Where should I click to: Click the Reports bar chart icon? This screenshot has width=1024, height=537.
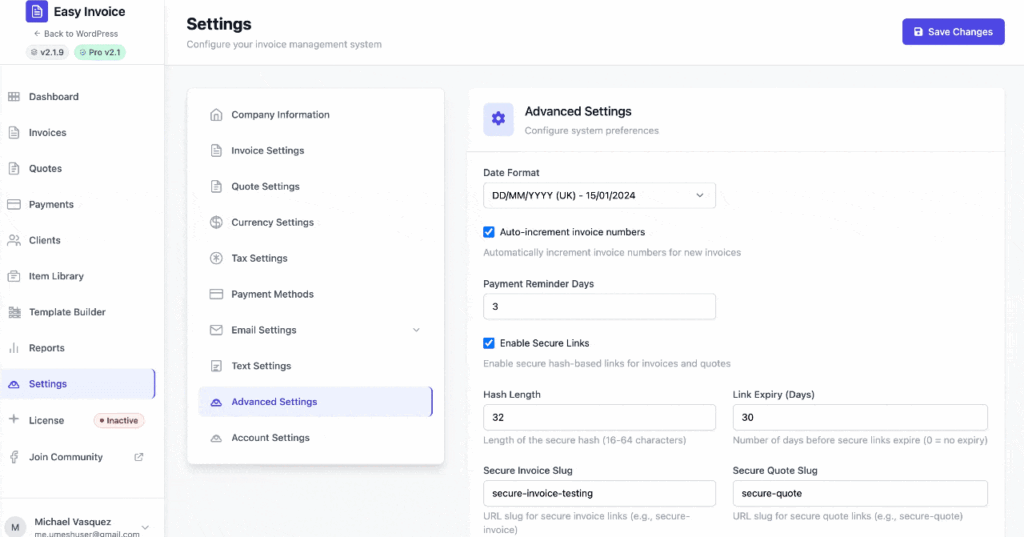pyautogui.click(x=14, y=348)
